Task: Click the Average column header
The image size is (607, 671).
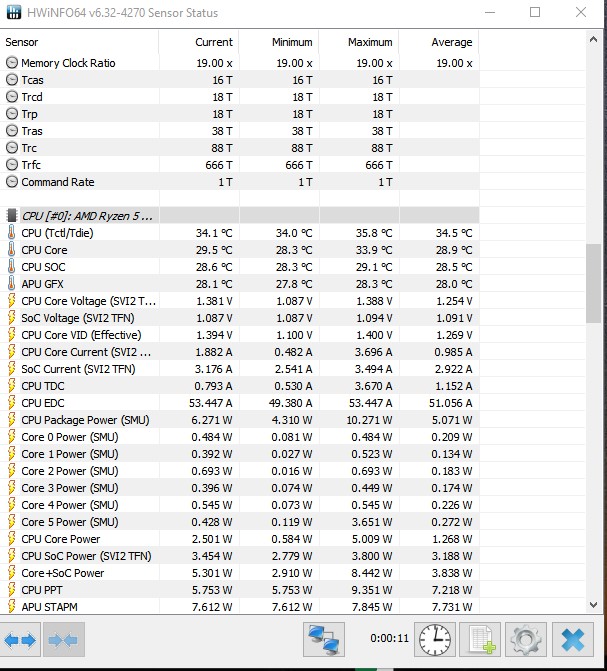Action: (x=439, y=42)
